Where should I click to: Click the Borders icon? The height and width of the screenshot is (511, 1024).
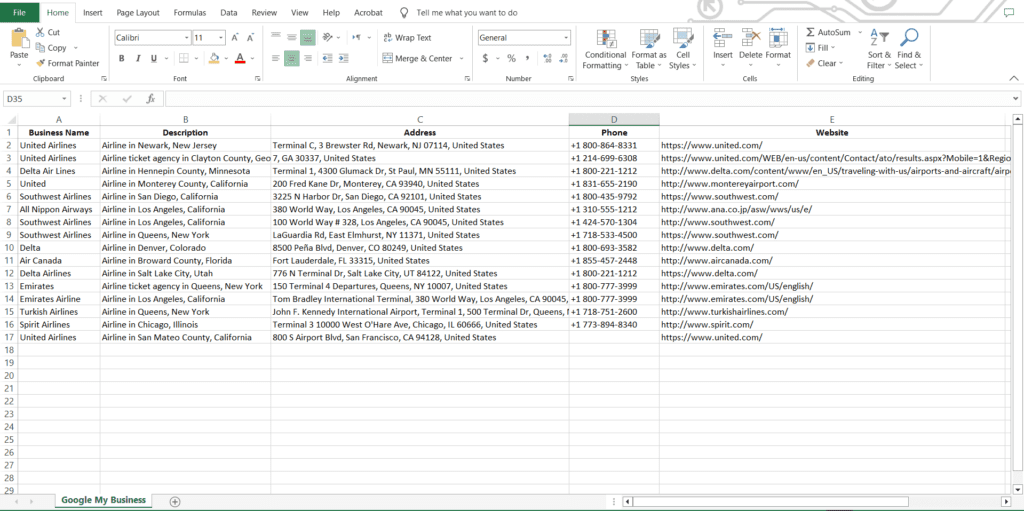tap(184, 58)
